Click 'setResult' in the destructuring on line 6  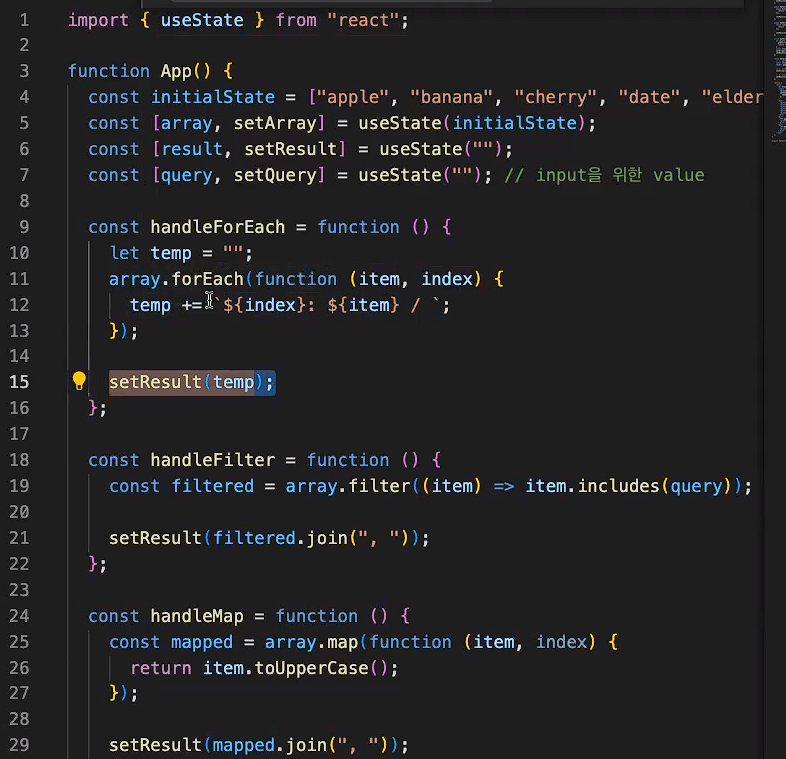click(291, 149)
